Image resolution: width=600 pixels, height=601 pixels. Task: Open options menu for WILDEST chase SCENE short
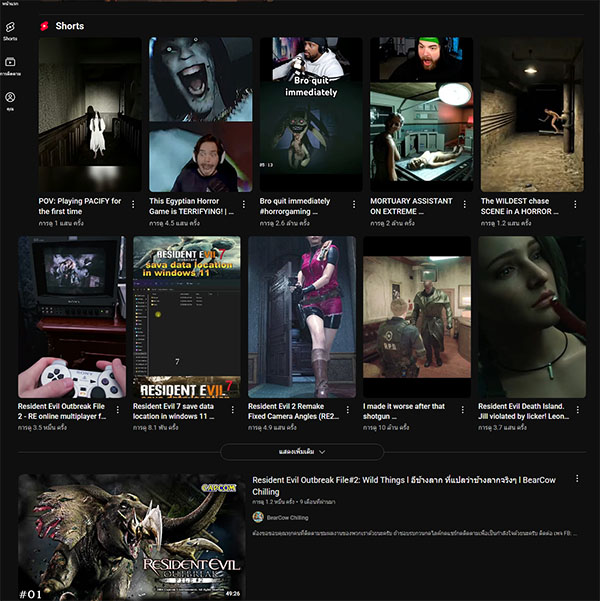[x=575, y=204]
